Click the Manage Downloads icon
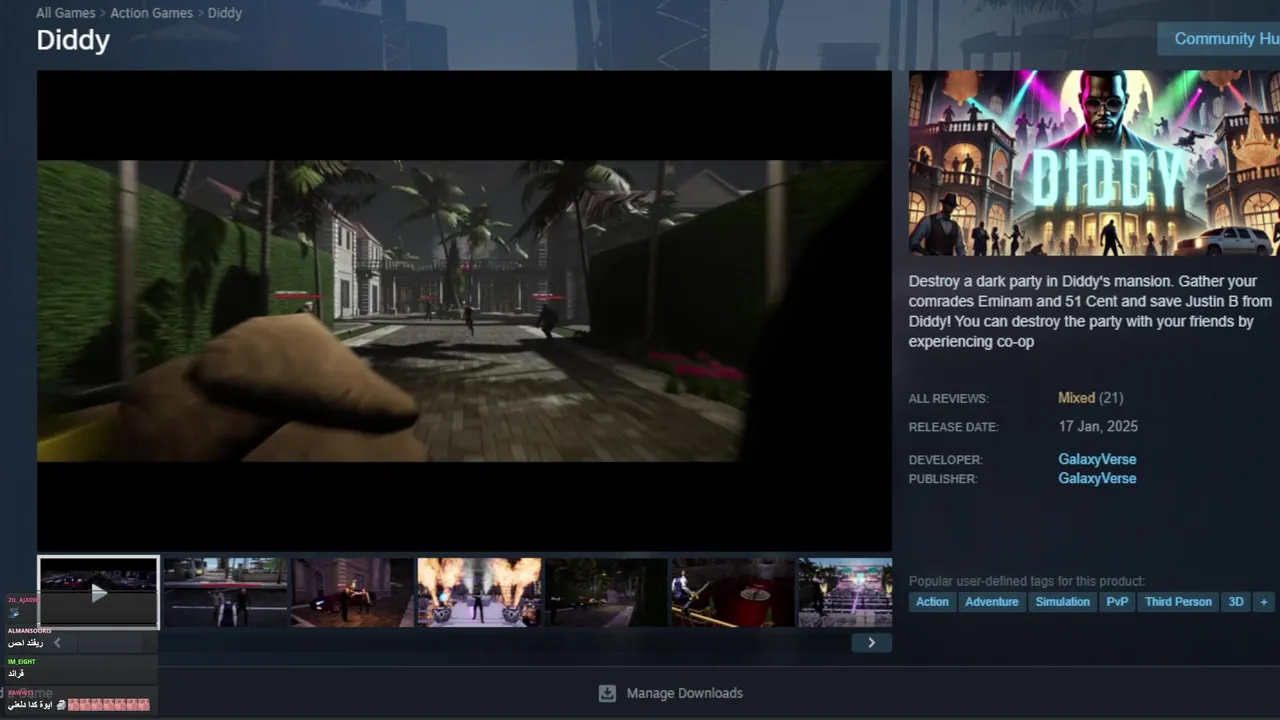Viewport: 1280px width, 720px height. 607,693
